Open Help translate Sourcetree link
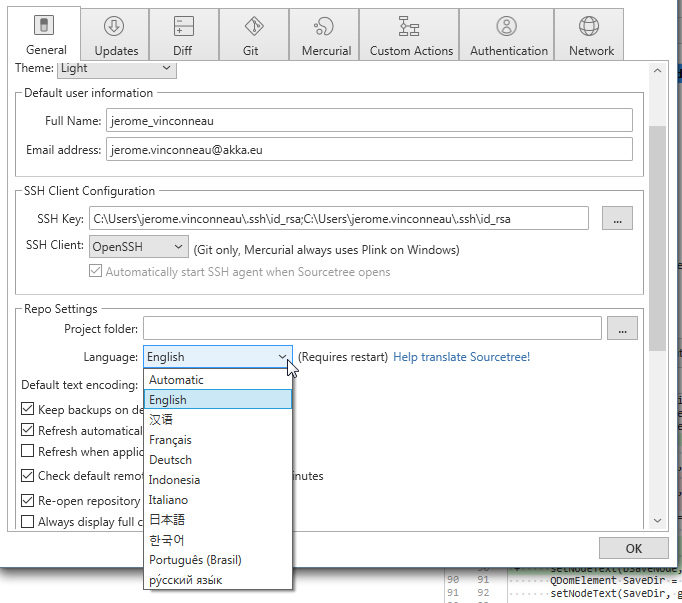Screen dimensions: 682x603 (461, 357)
